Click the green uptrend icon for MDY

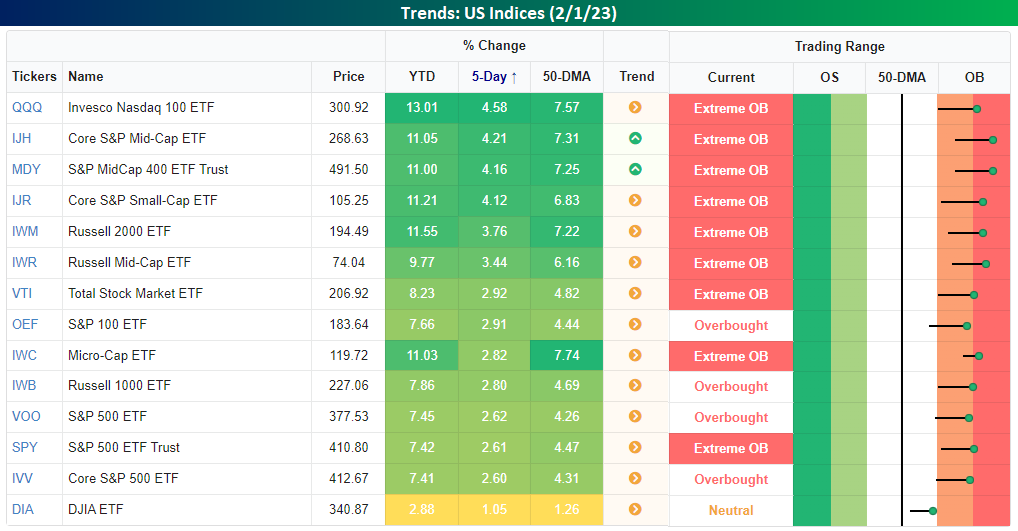635,169
